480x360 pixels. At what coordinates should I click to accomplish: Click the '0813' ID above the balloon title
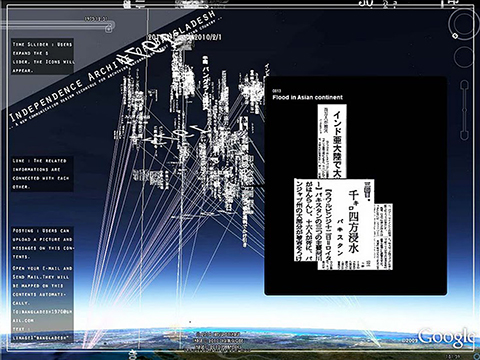(x=276, y=91)
